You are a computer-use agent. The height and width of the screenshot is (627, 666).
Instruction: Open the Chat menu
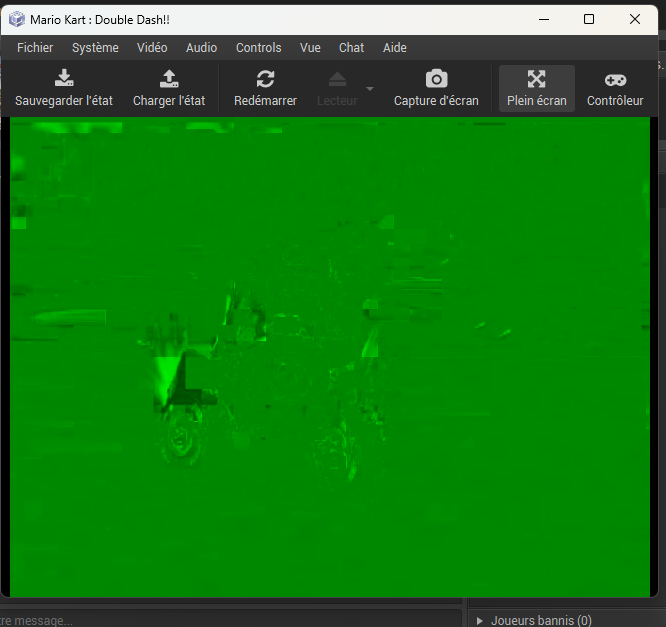pos(351,48)
